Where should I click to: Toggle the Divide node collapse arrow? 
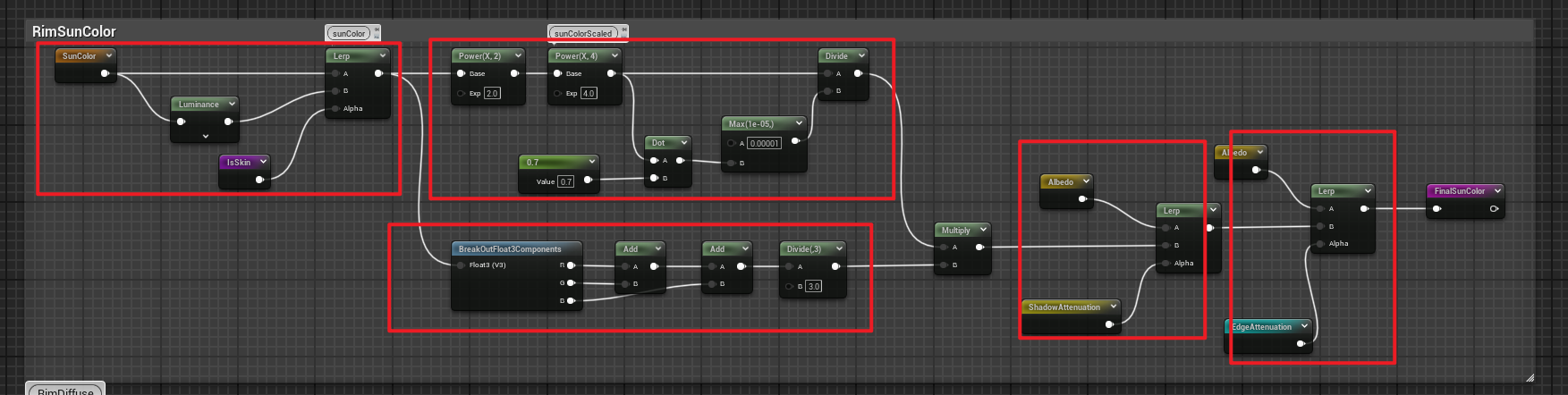pyautogui.click(x=861, y=55)
